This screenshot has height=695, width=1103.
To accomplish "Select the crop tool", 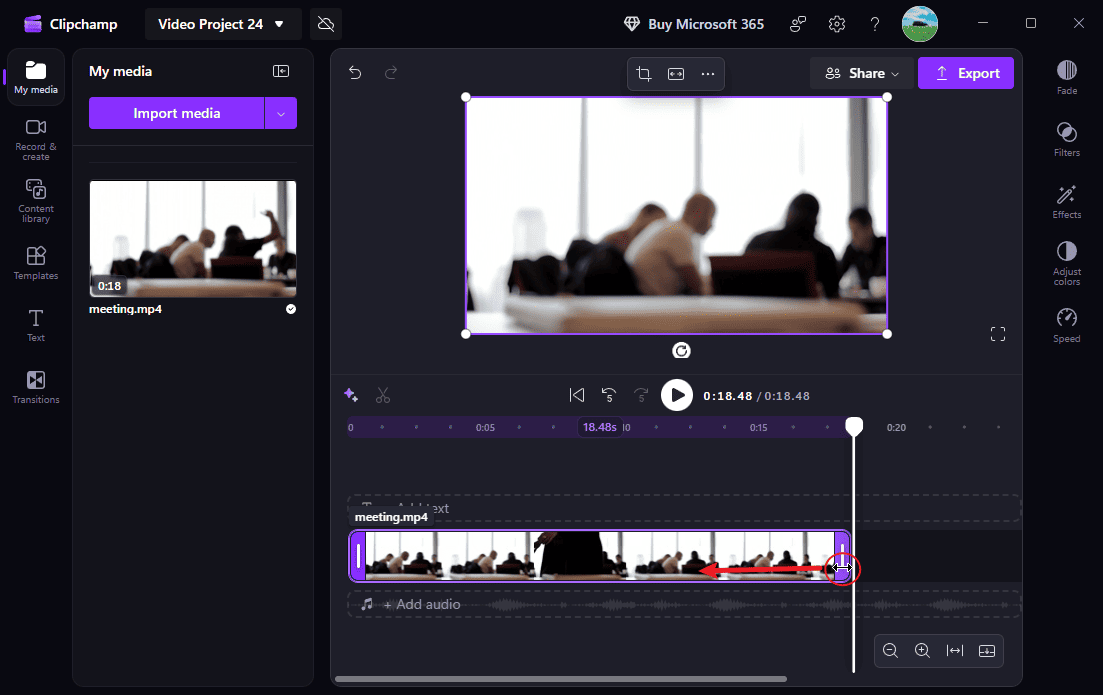I will click(x=644, y=74).
